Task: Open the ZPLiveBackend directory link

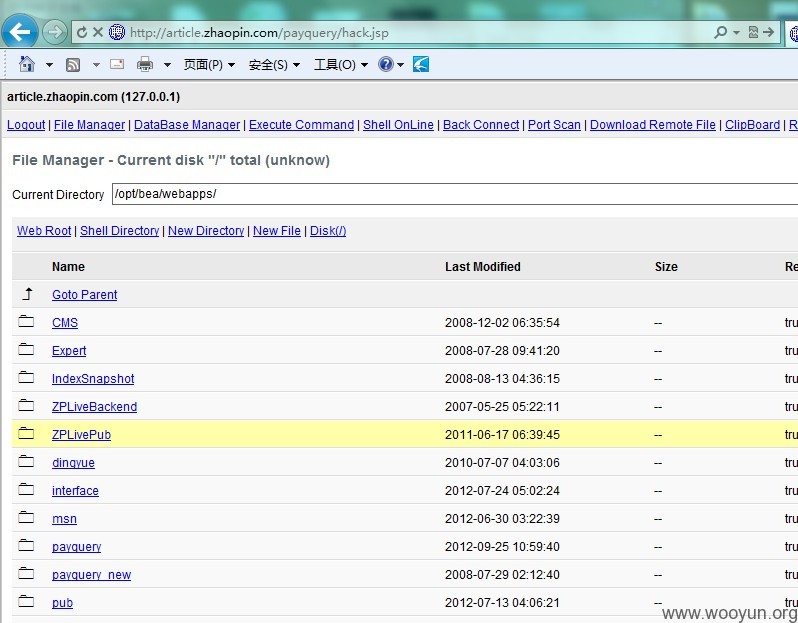Action: (x=94, y=407)
